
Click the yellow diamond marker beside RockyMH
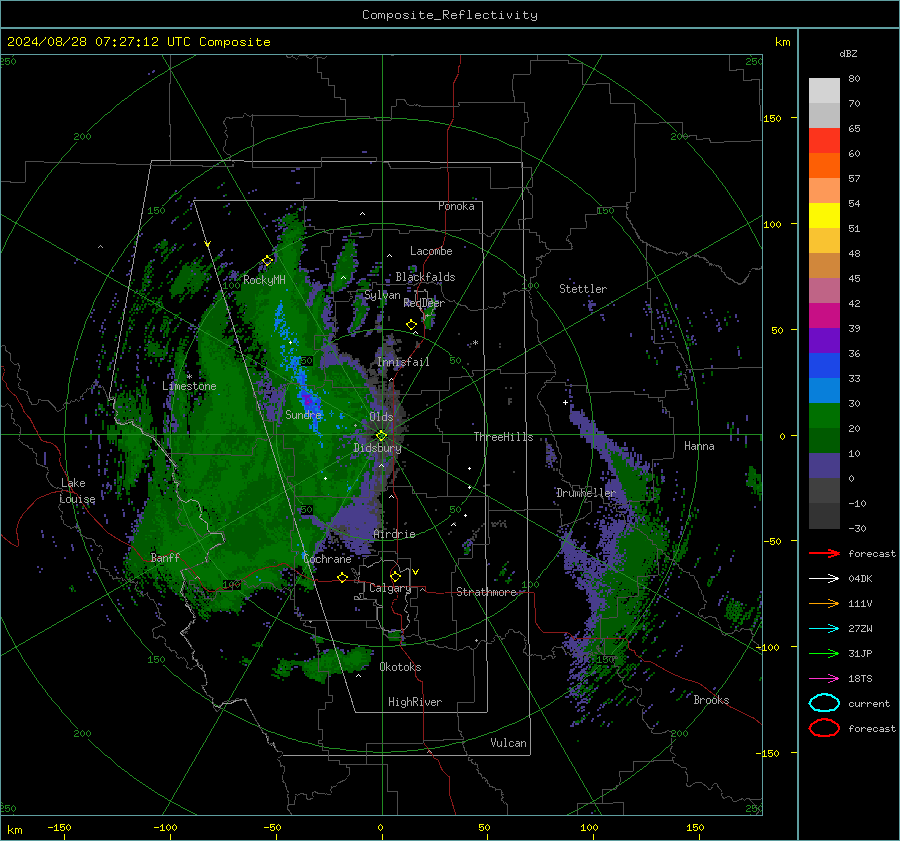pyautogui.click(x=267, y=261)
